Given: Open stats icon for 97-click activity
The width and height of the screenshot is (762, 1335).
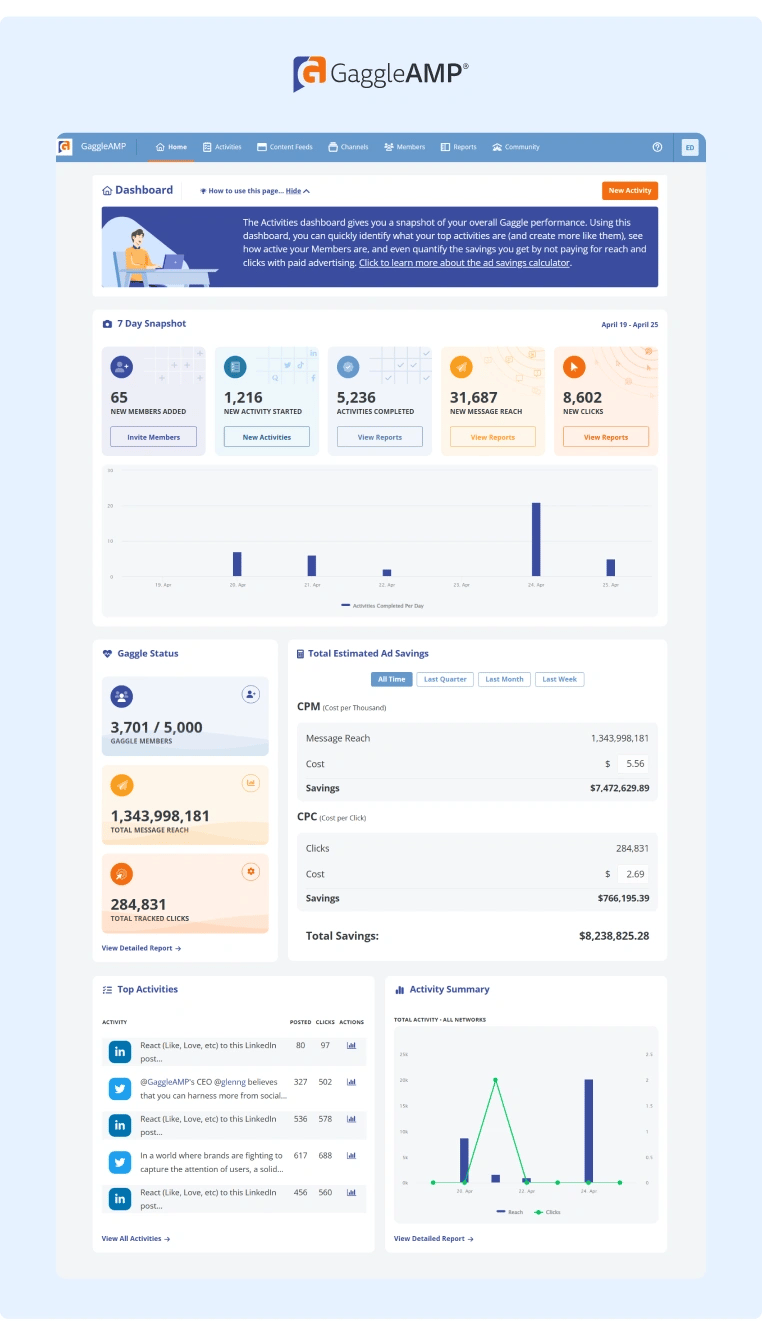Looking at the screenshot, I should pyautogui.click(x=351, y=1045).
